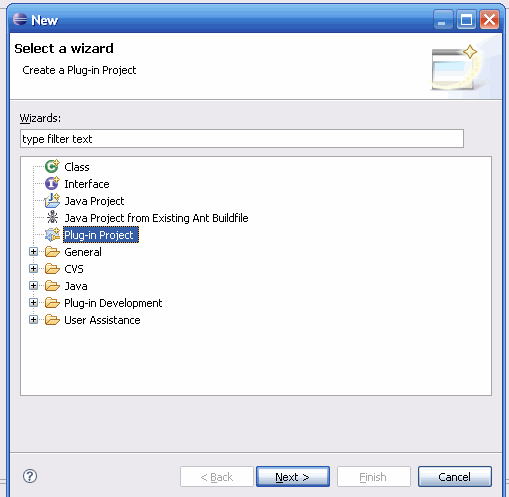The width and height of the screenshot is (509, 497).
Task: Select the Plug-in Project icon
Action: click(x=52, y=235)
